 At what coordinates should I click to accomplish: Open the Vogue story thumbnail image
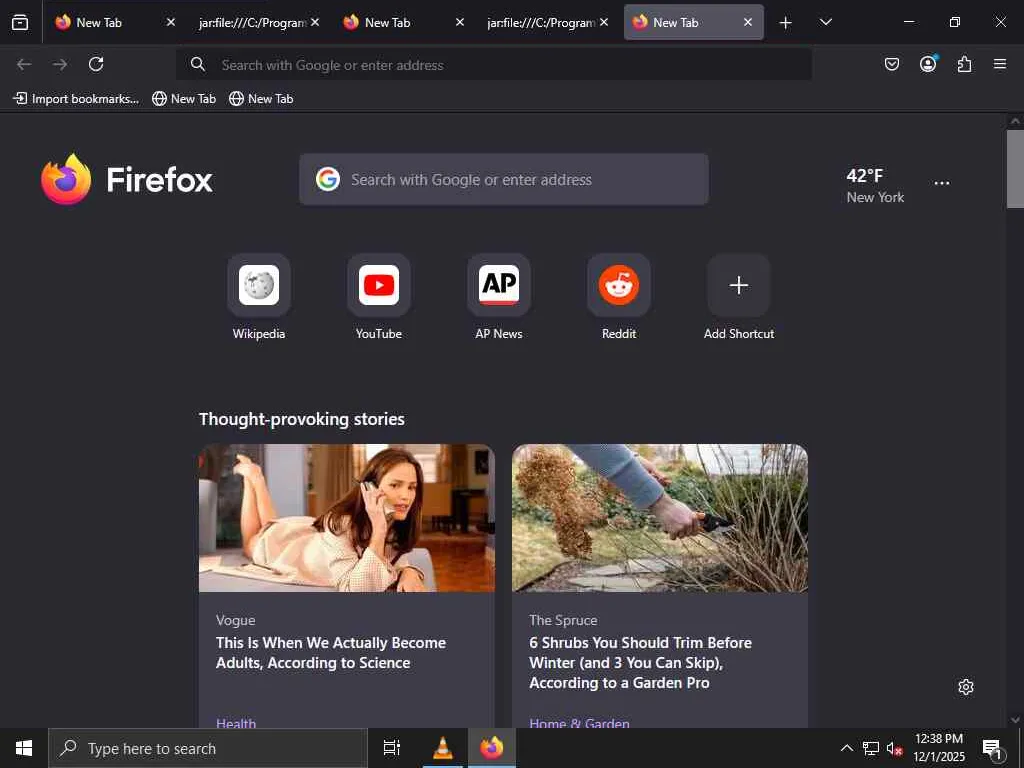coord(347,518)
